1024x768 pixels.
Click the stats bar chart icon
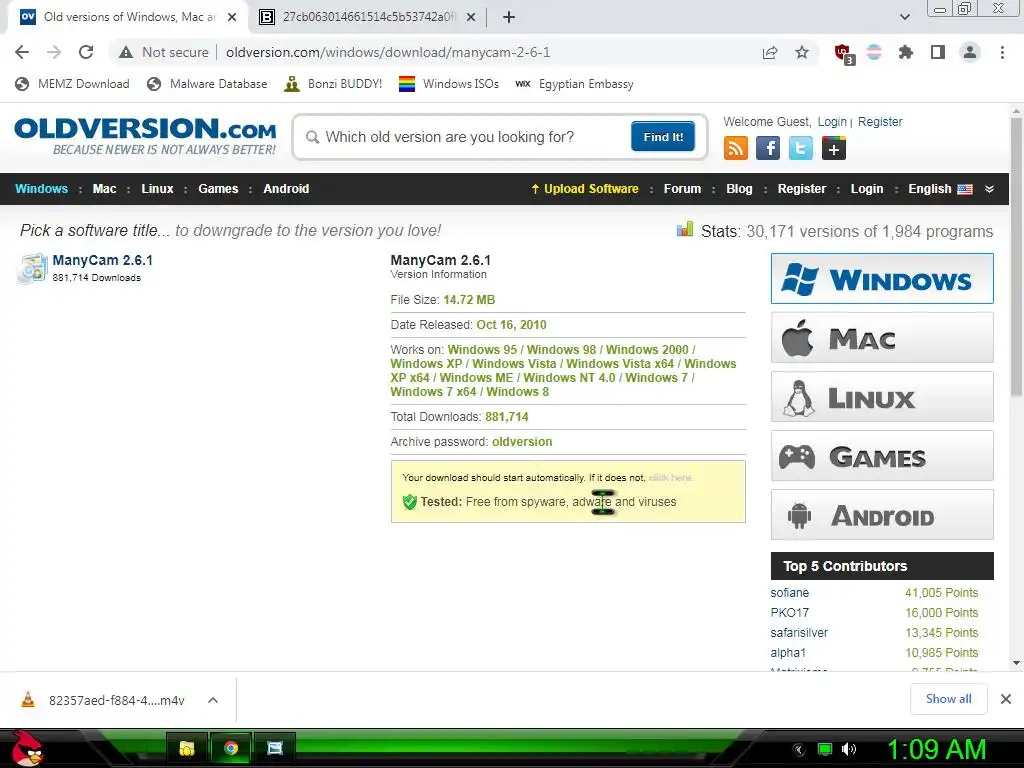(x=684, y=229)
